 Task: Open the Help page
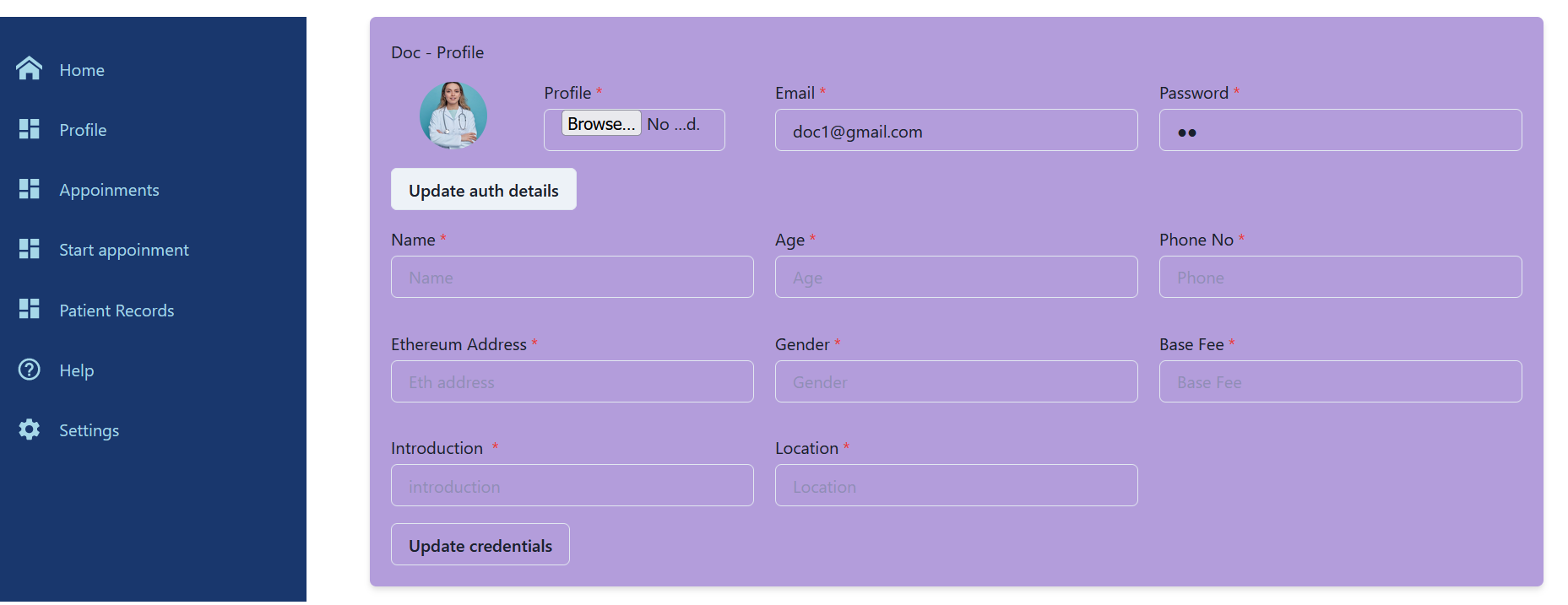pos(76,370)
